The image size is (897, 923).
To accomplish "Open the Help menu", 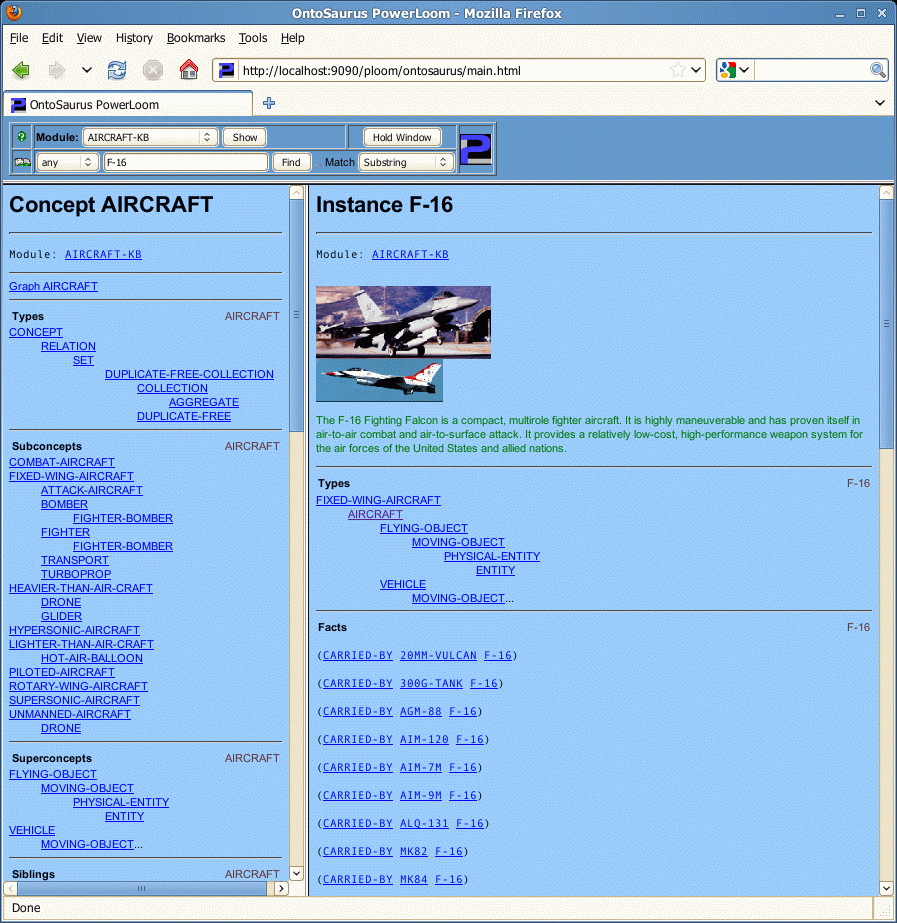I will point(293,38).
